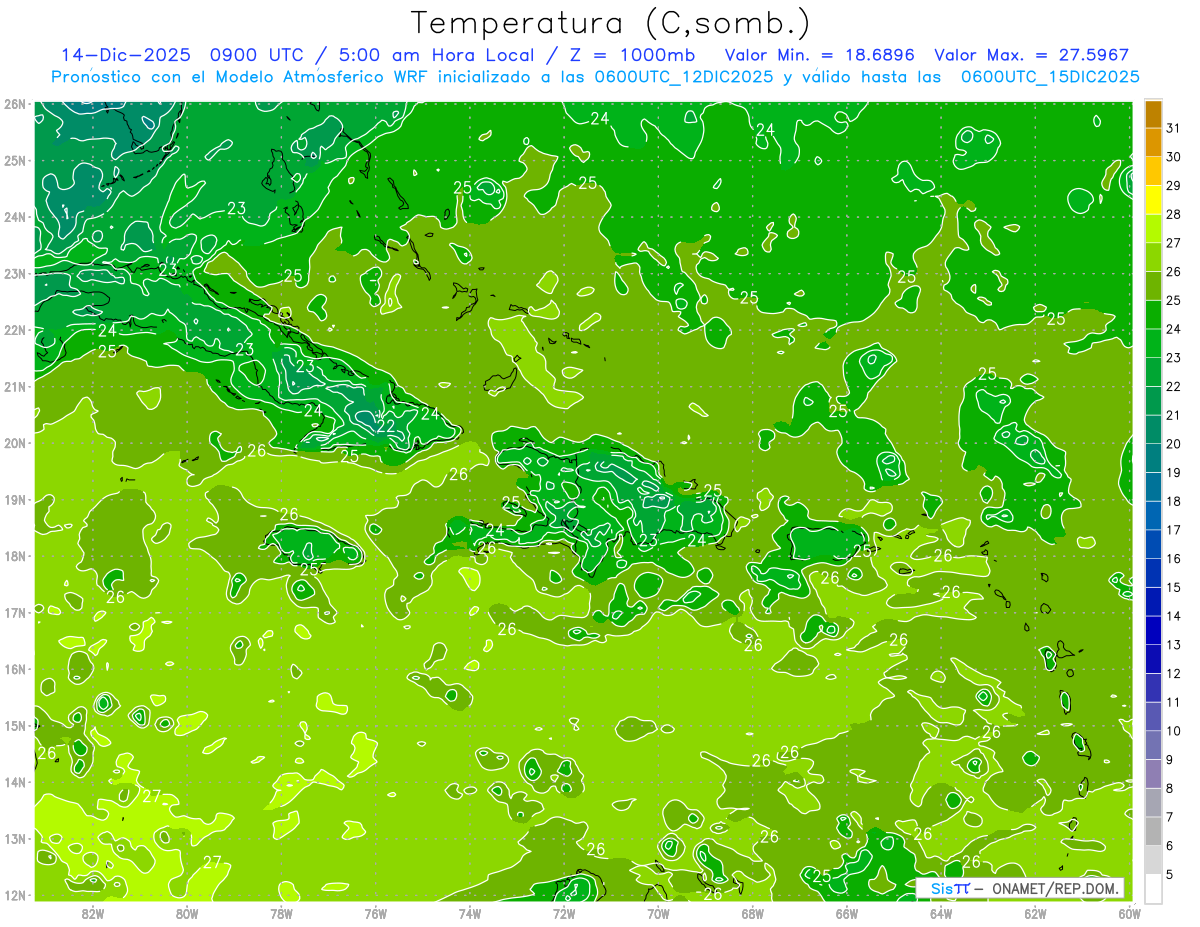Click the "Valor Min. = 18.6896" value
1200x927 pixels.
click(x=819, y=55)
